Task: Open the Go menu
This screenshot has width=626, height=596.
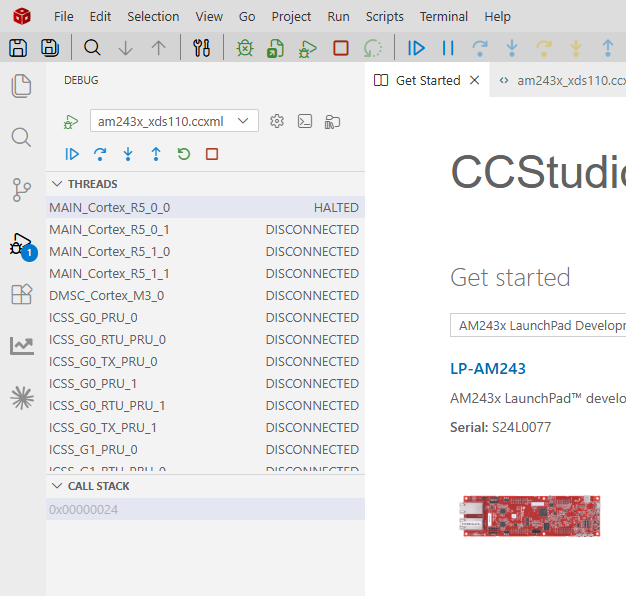Action: click(x=247, y=16)
